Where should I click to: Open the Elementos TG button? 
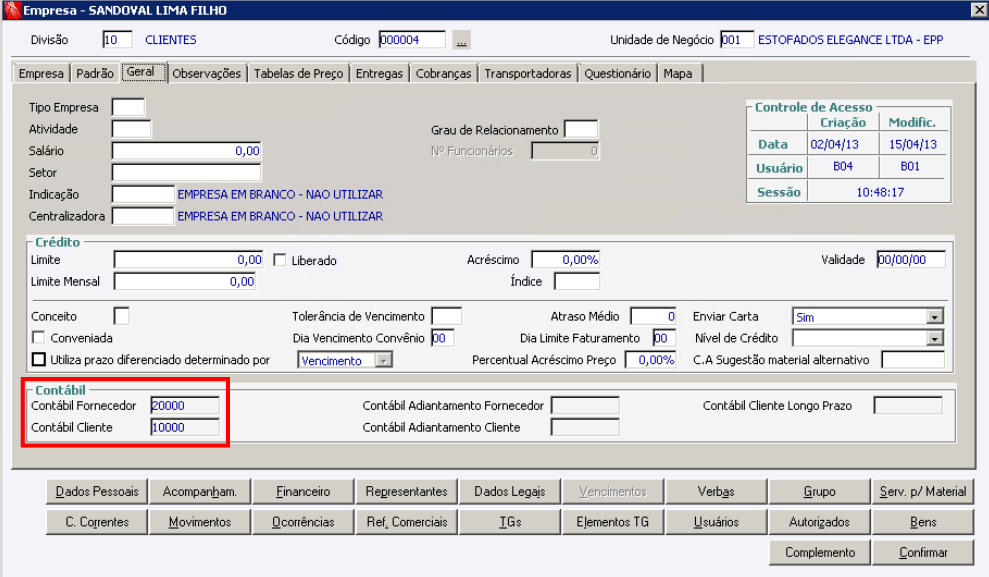click(612, 522)
